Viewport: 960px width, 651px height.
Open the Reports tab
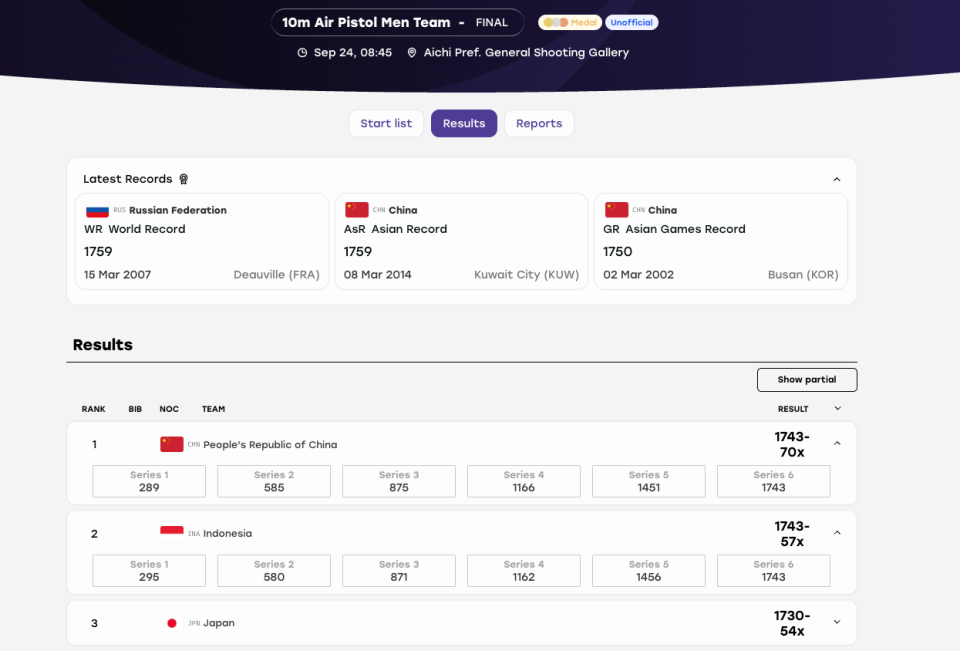[539, 124]
